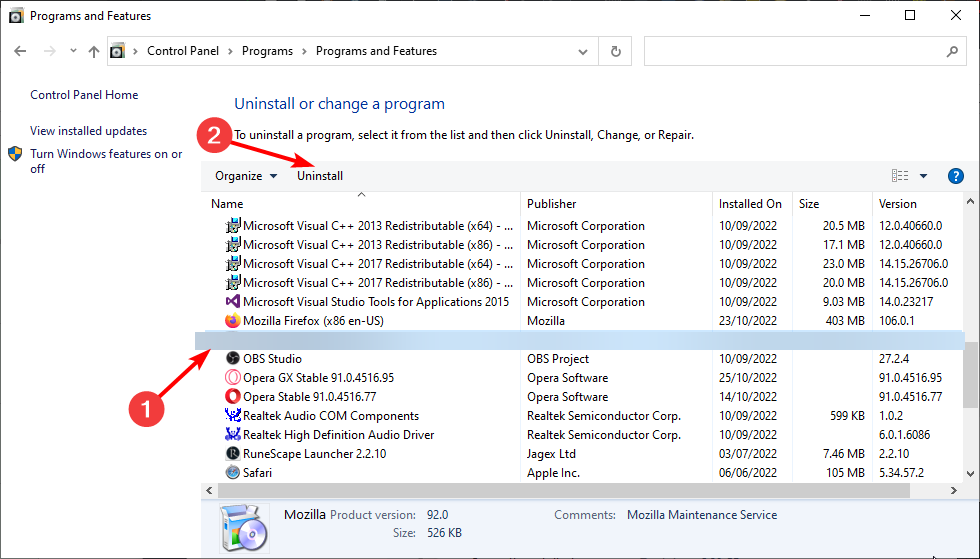Select Realtek Audio COM Components name

(331, 416)
